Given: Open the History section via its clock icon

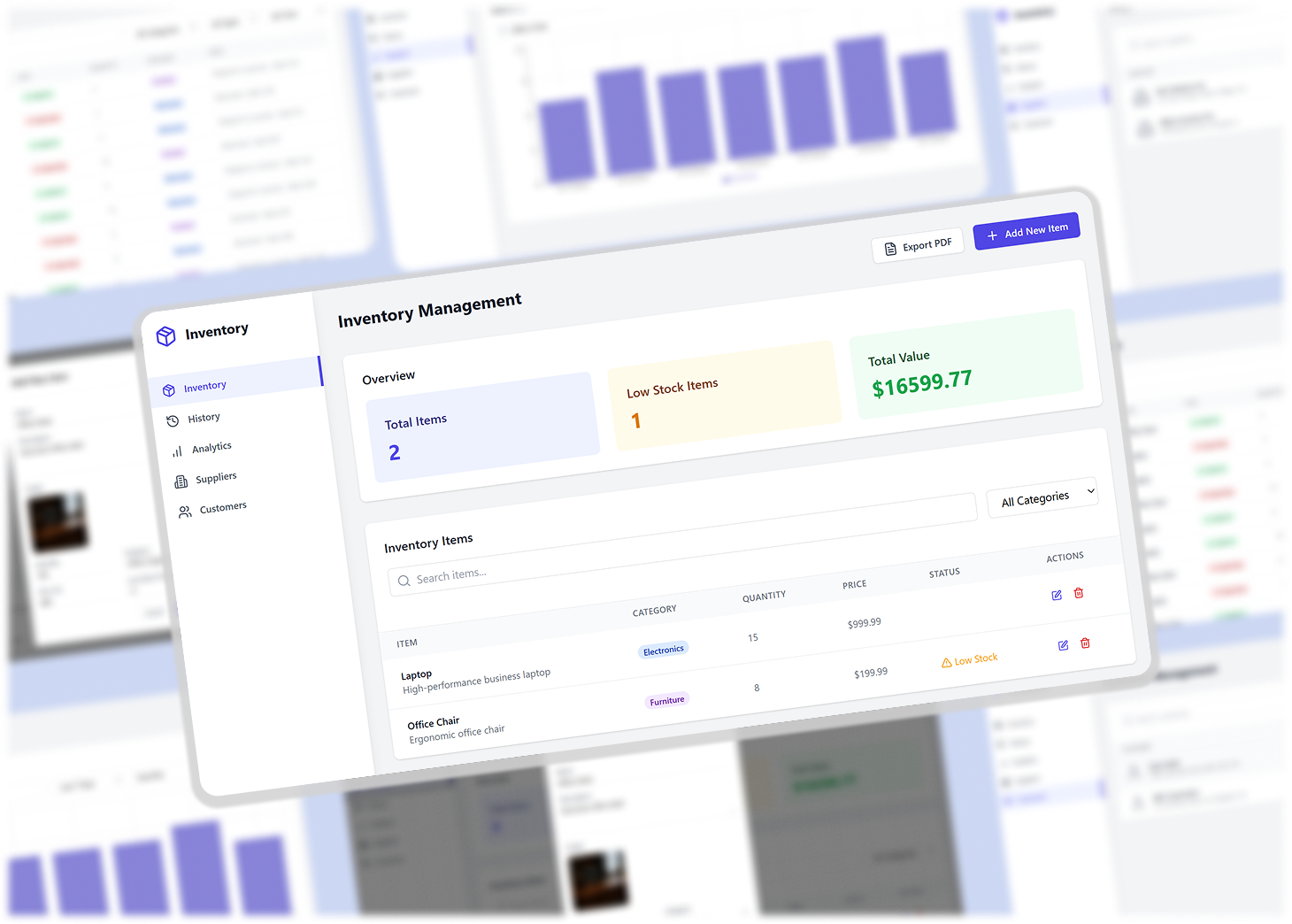Looking at the screenshot, I should click(x=174, y=420).
